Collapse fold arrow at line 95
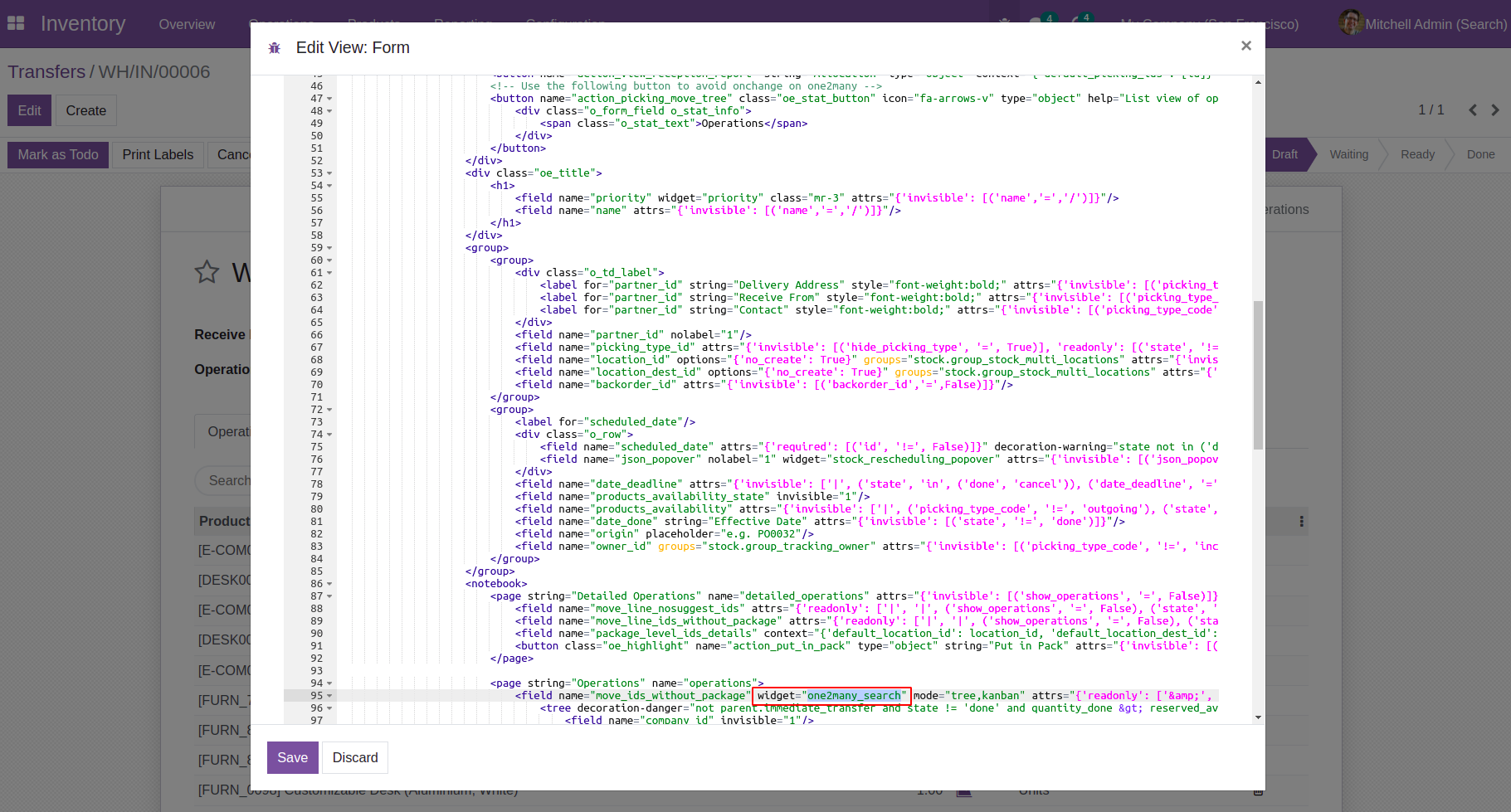The height and width of the screenshot is (812, 1511). pyautogui.click(x=329, y=696)
